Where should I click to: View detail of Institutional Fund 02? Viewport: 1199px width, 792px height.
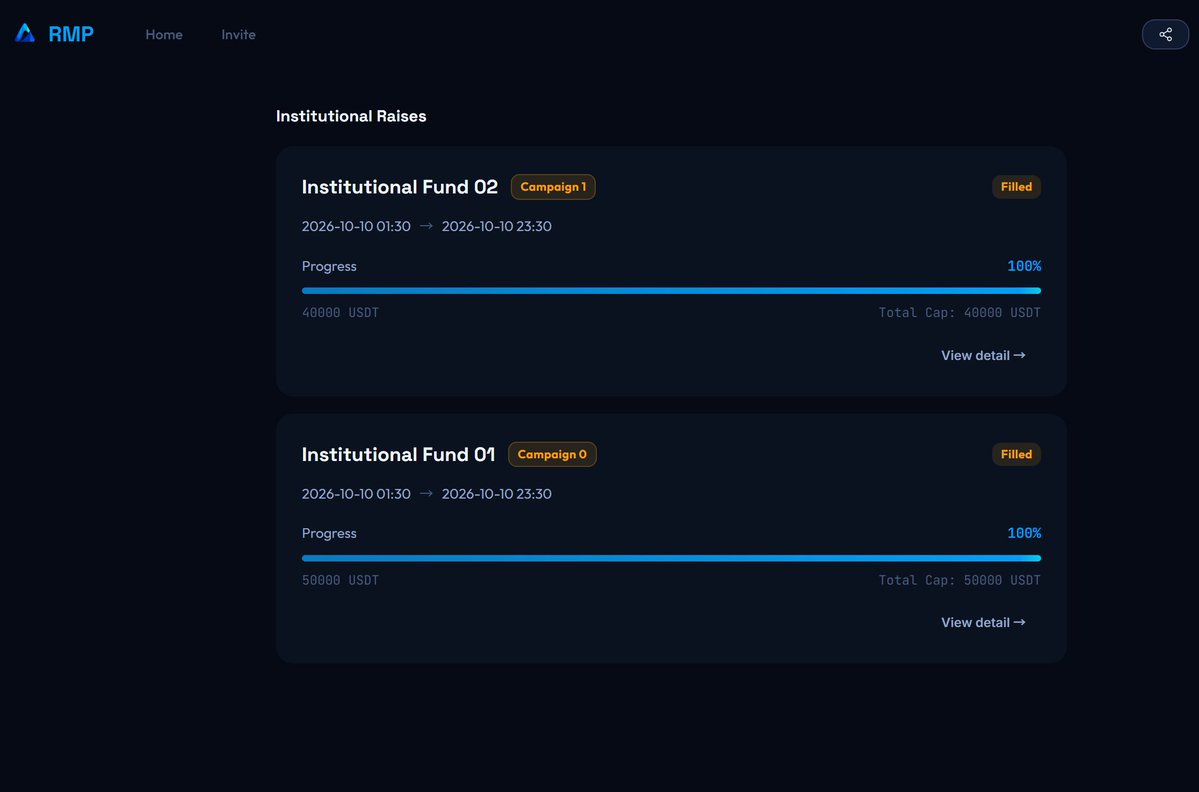pyautogui.click(x=983, y=355)
